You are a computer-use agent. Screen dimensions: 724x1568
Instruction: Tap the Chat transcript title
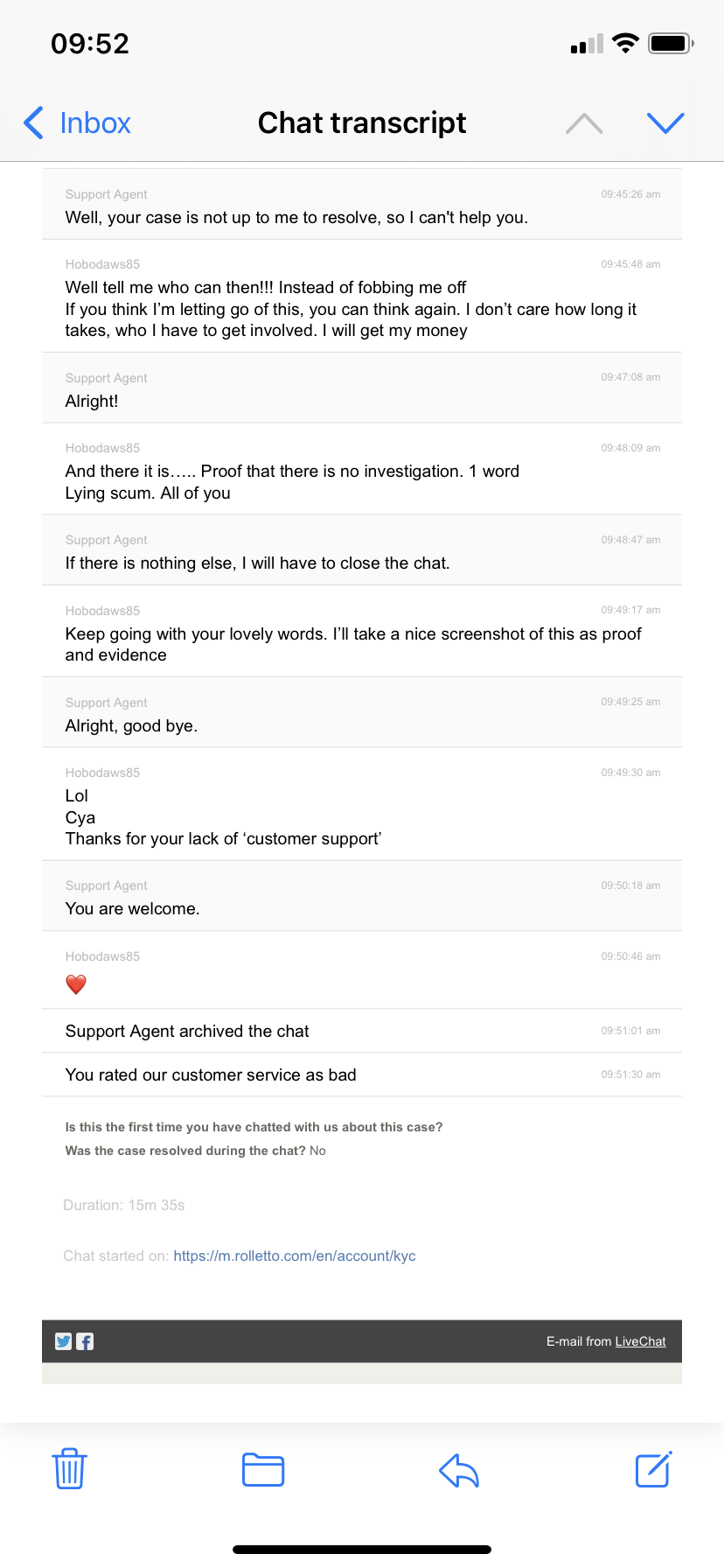click(x=362, y=122)
